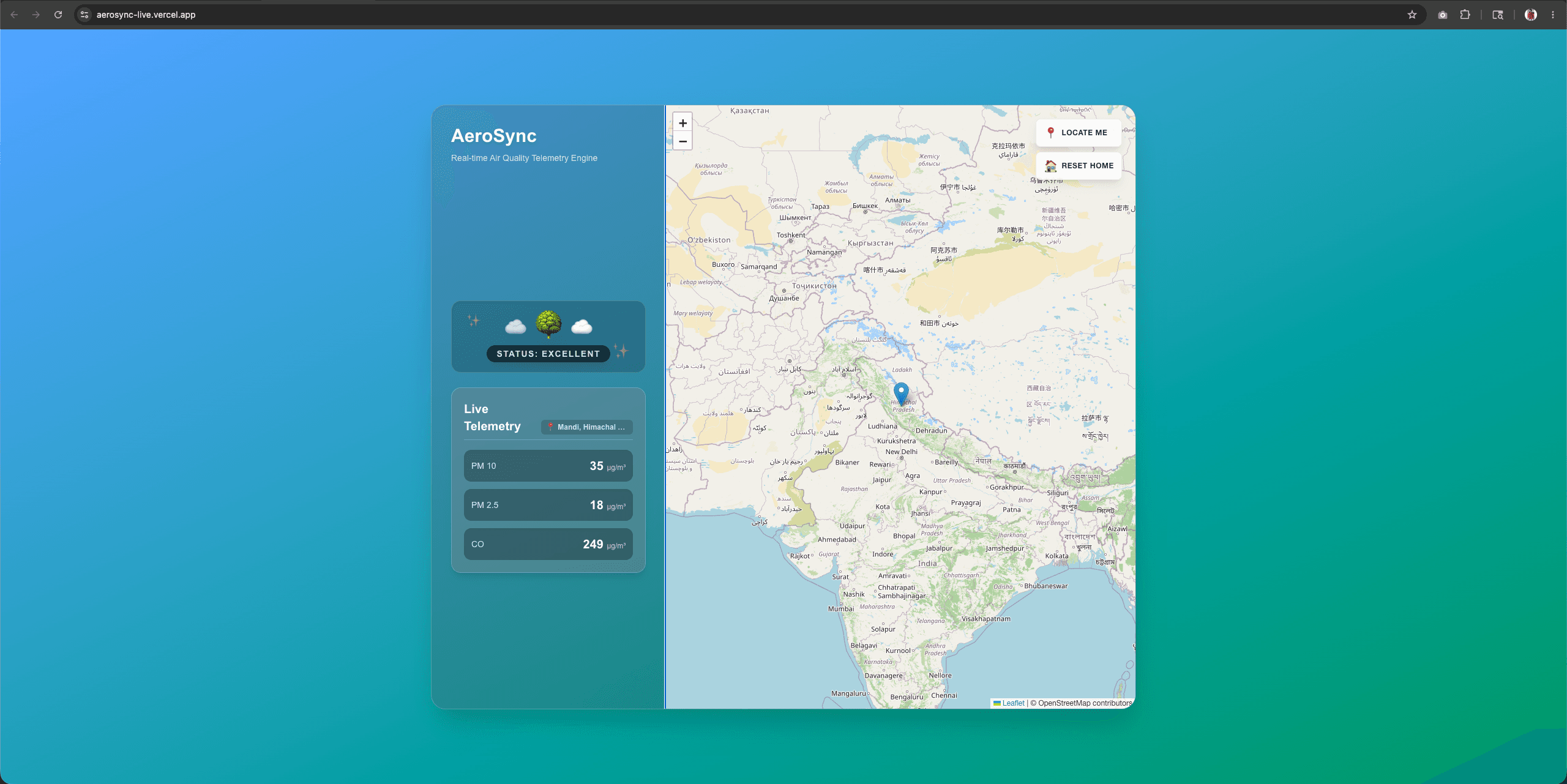Click the Status: Excellent badge
The image size is (1567, 784).
click(x=548, y=354)
